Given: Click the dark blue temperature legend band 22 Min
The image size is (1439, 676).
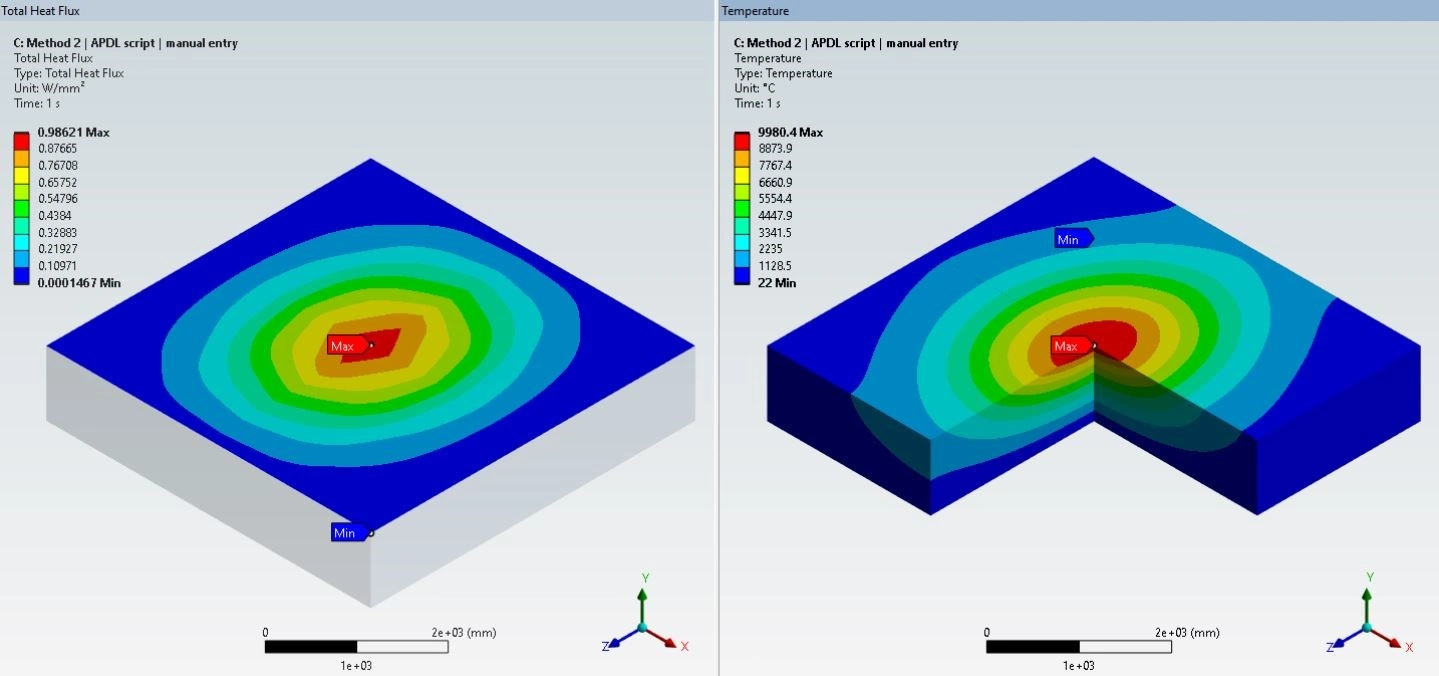Looking at the screenshot, I should pyautogui.click(x=742, y=276).
